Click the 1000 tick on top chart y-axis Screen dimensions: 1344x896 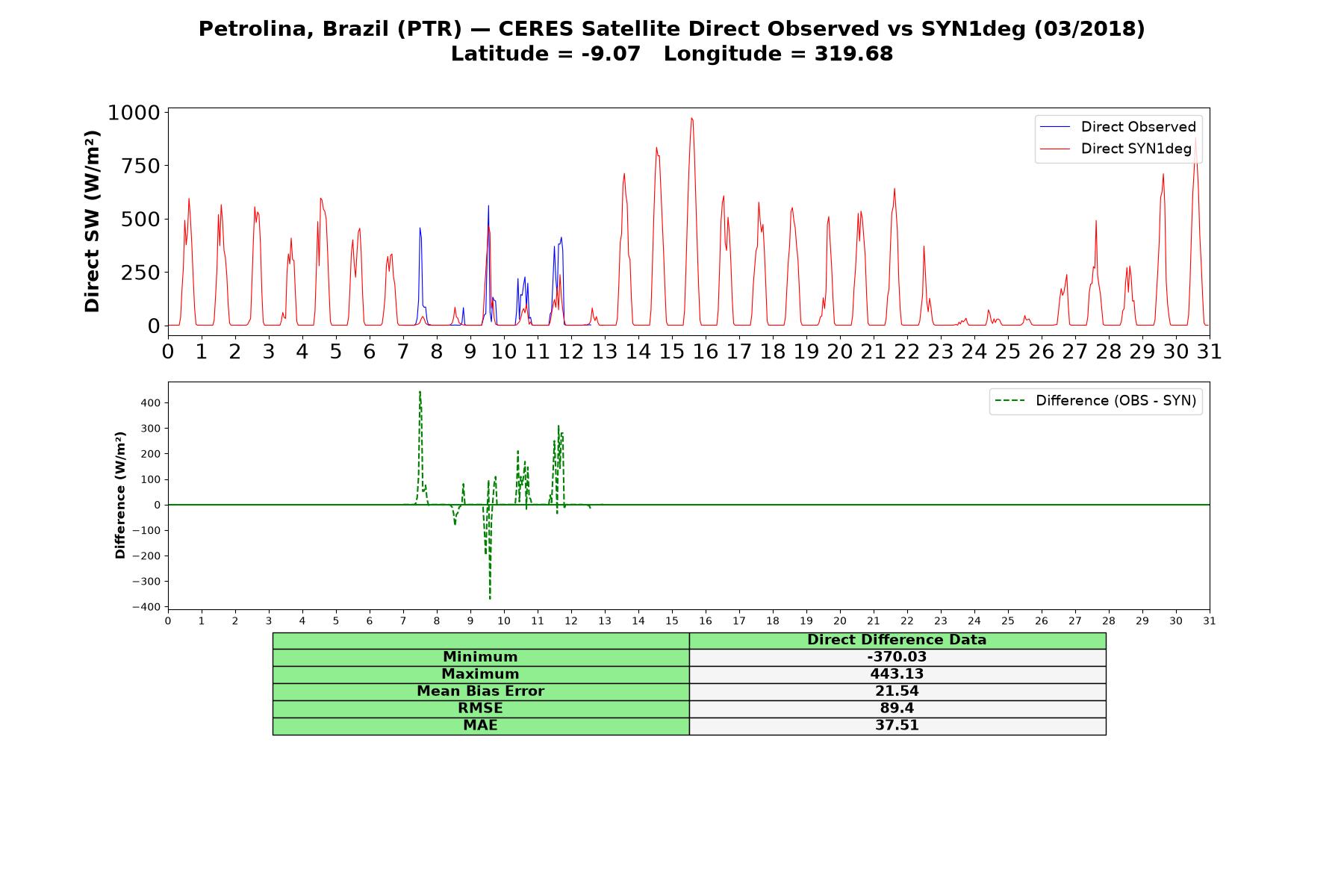(134, 113)
